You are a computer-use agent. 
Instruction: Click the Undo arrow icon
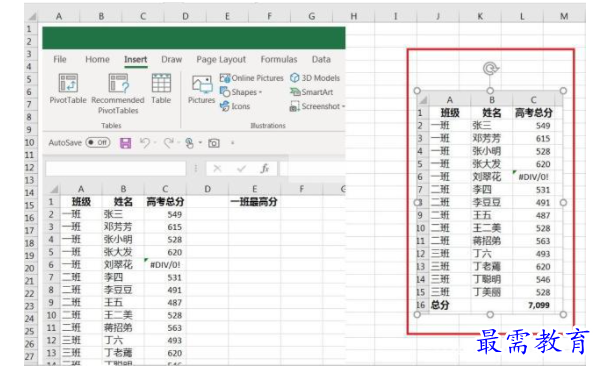pyautogui.click(x=145, y=143)
